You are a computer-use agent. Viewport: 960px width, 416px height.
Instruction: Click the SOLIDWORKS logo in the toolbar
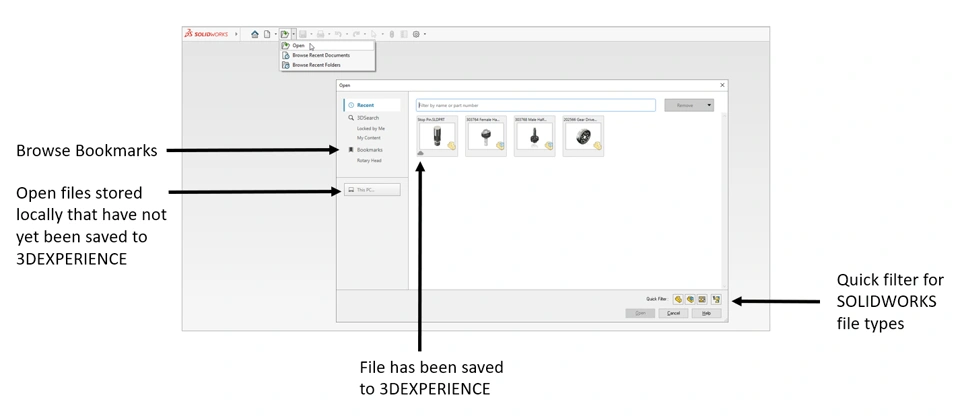click(206, 34)
